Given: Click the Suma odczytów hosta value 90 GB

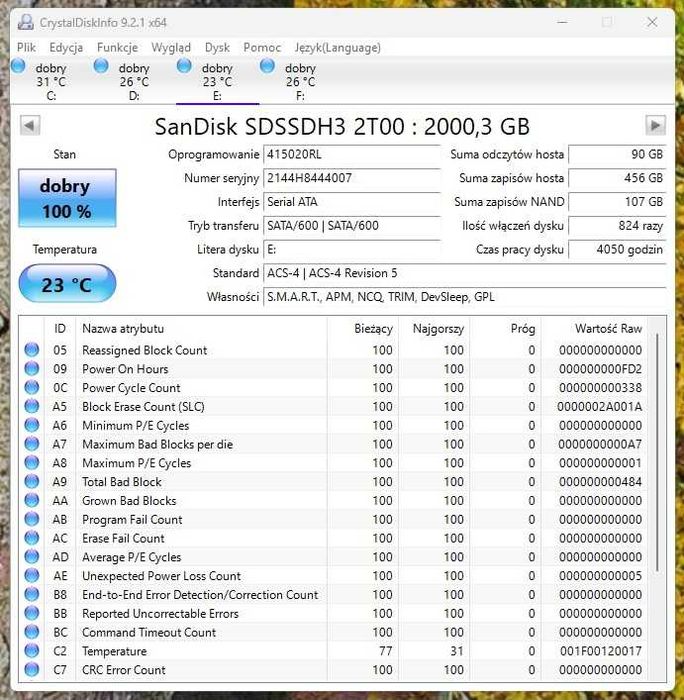Looking at the screenshot, I should (x=617, y=154).
